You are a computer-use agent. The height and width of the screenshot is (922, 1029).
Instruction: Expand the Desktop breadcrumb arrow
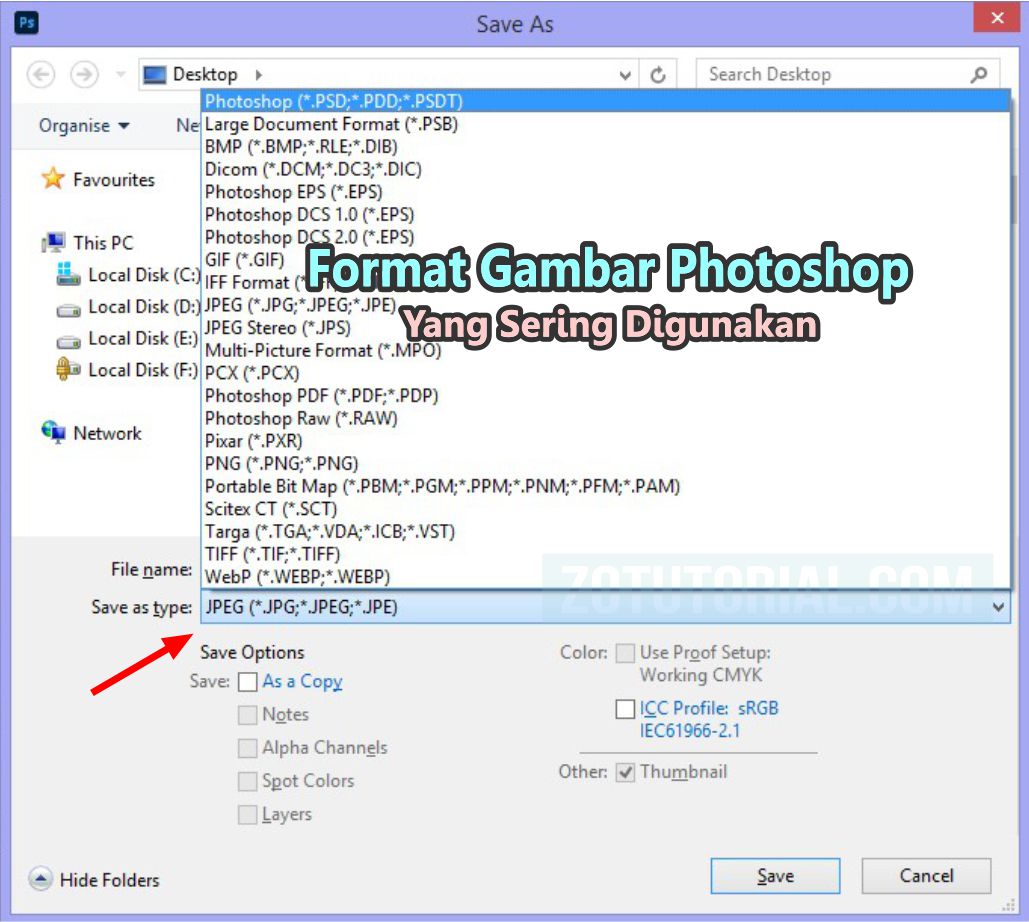(259, 75)
